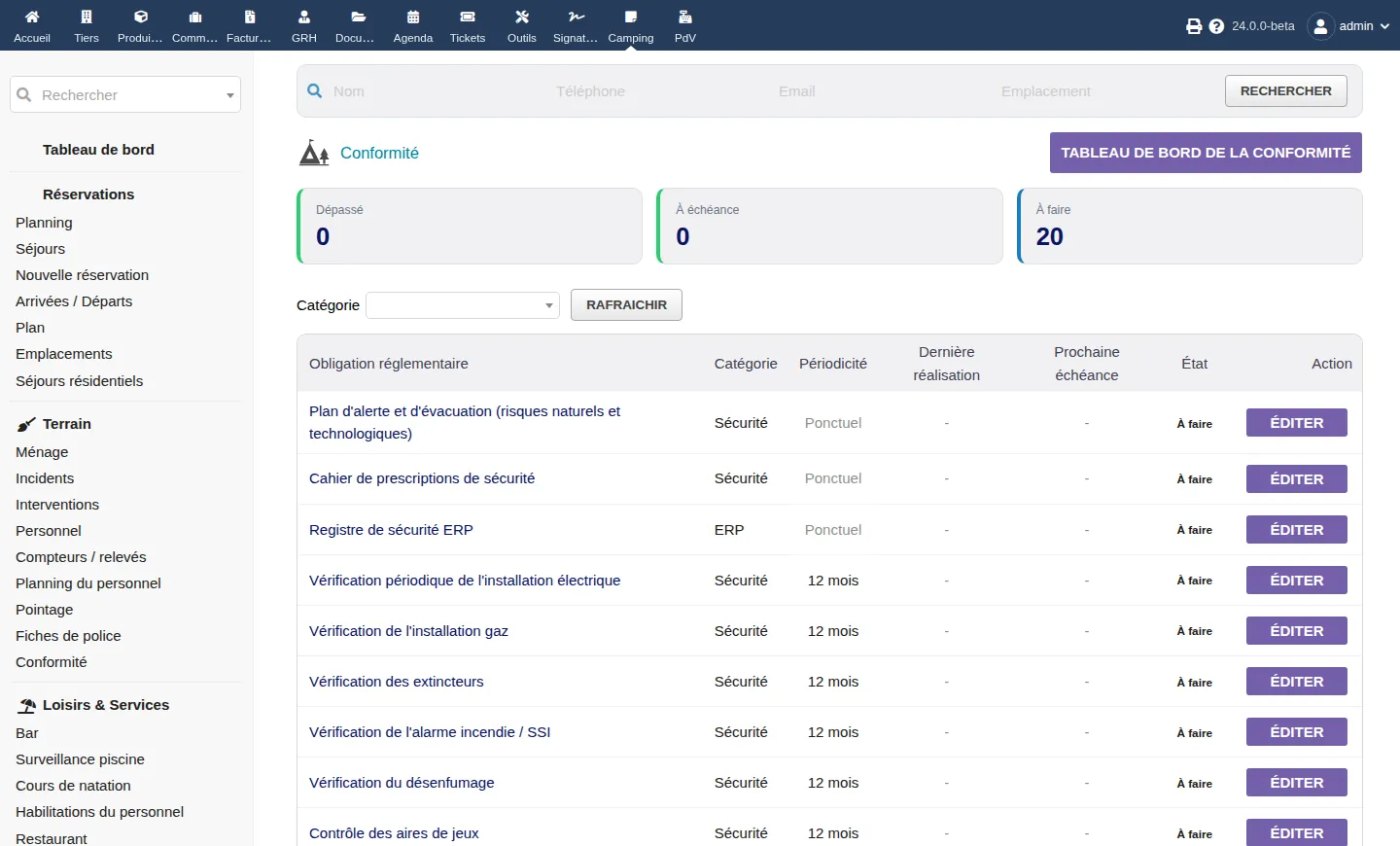Screen dimensions: 1400x846
Task: Open Vérification des extincteurs link
Action: click(x=396, y=682)
